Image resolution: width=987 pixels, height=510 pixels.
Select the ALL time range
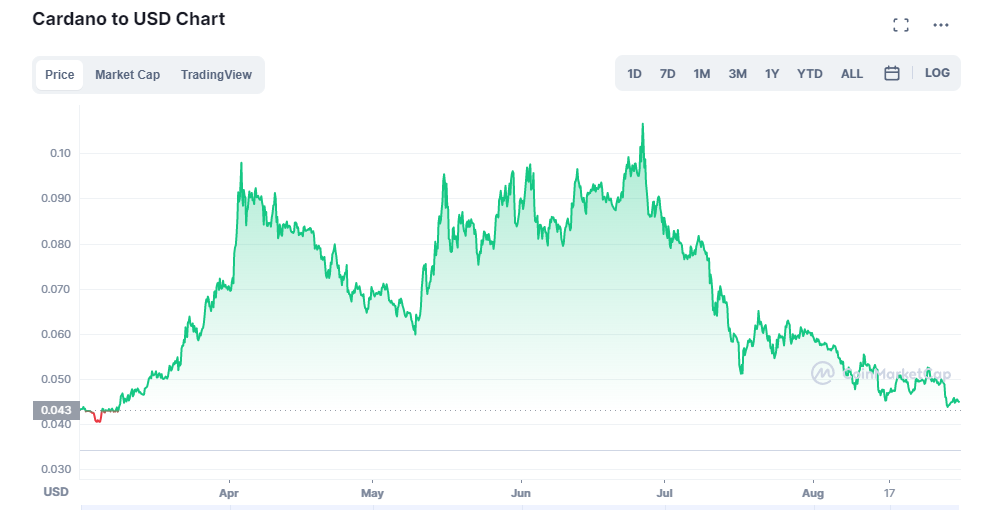coord(852,74)
